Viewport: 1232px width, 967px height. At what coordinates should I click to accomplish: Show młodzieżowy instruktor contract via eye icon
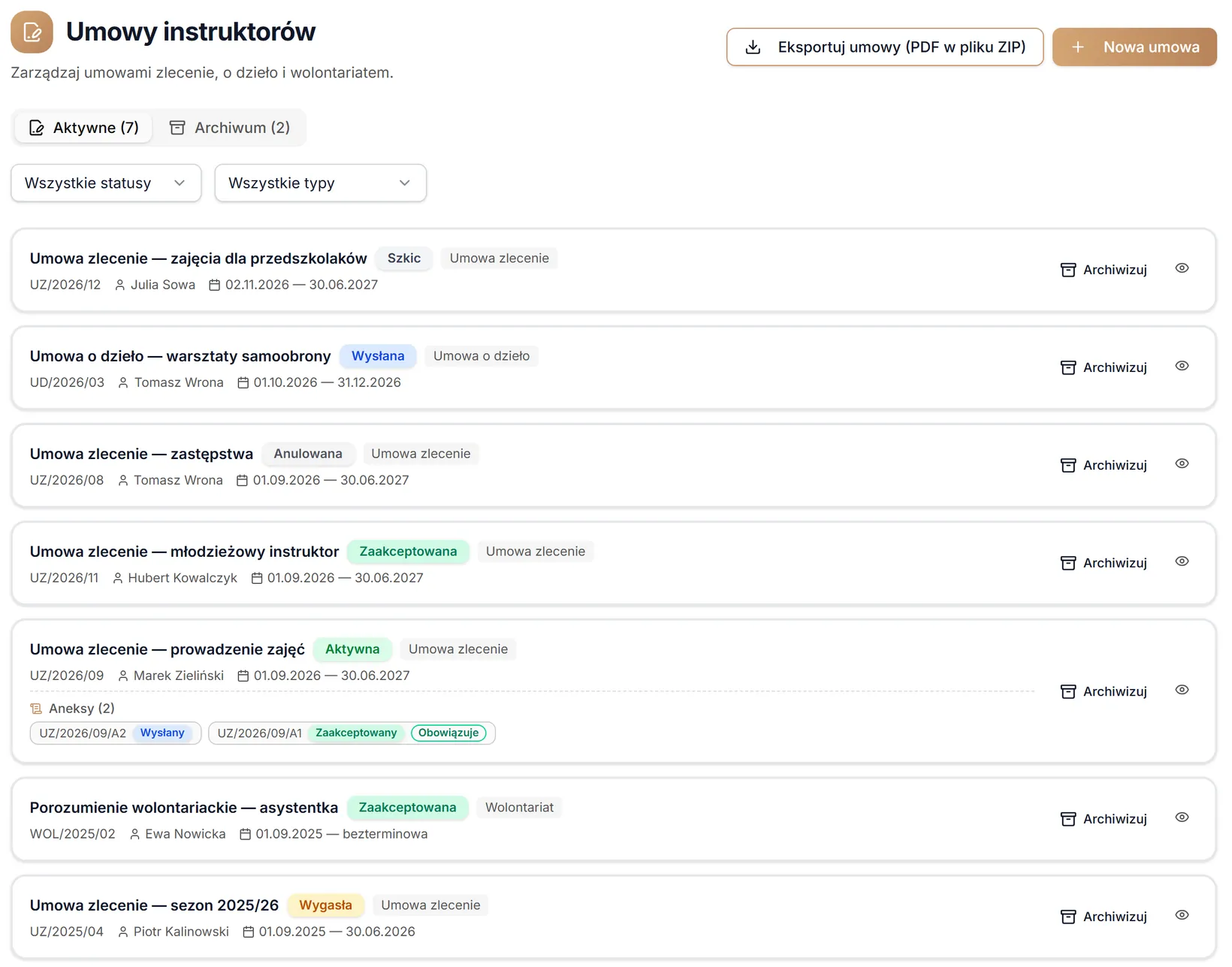(x=1182, y=561)
